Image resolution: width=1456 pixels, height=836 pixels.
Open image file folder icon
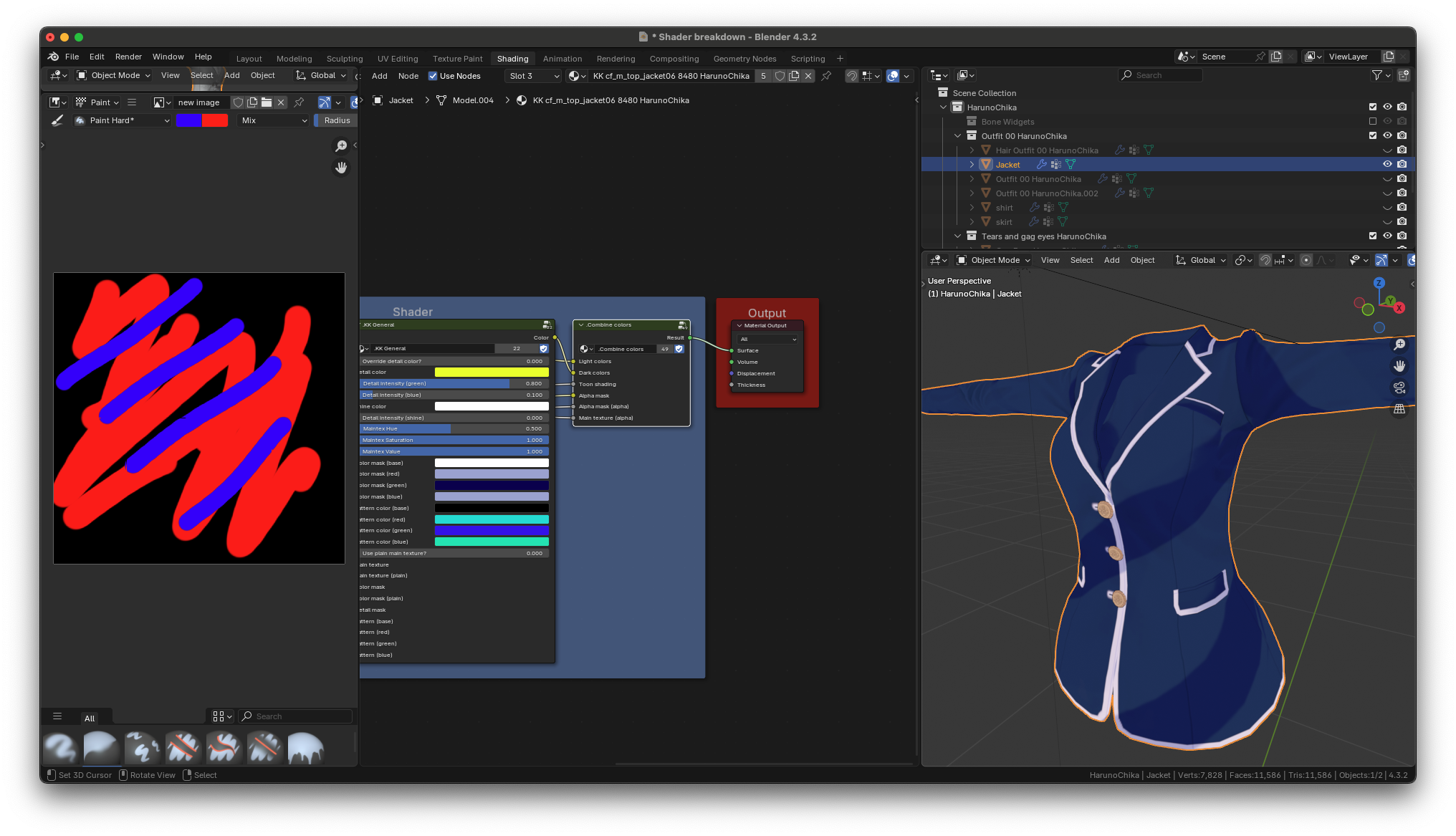pyautogui.click(x=267, y=102)
